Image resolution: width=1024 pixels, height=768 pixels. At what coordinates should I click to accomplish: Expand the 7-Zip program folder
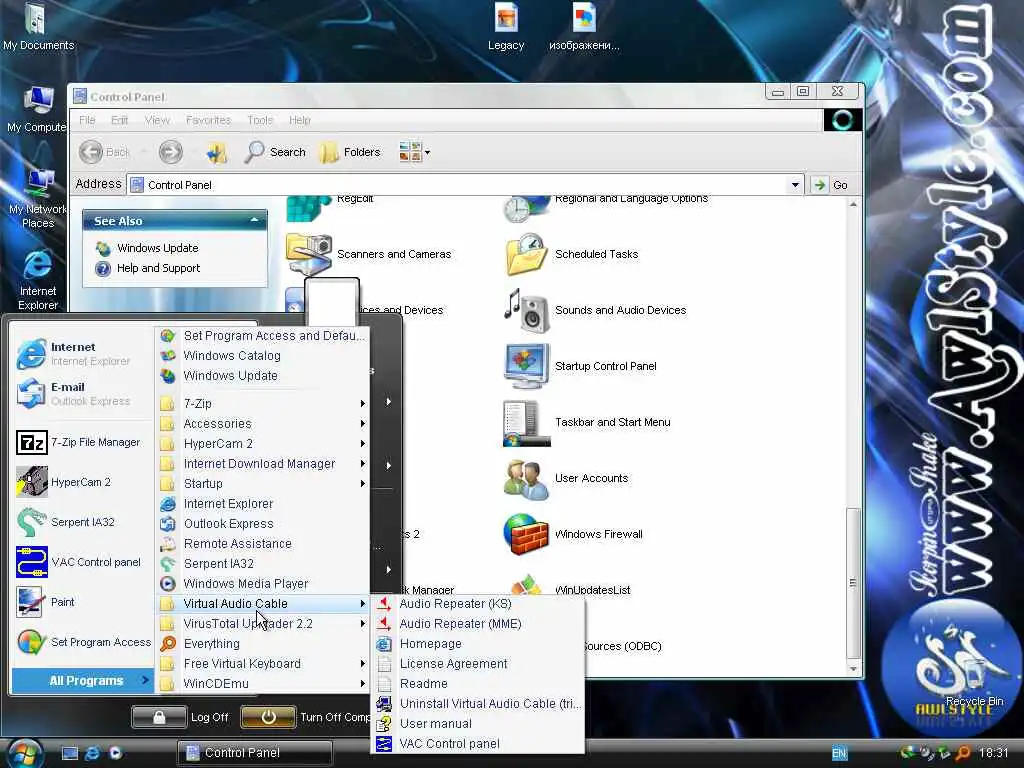263,404
